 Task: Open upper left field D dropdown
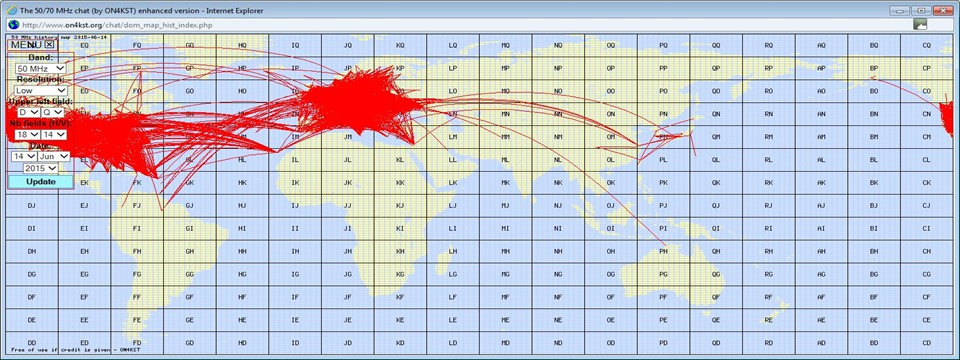pos(29,112)
